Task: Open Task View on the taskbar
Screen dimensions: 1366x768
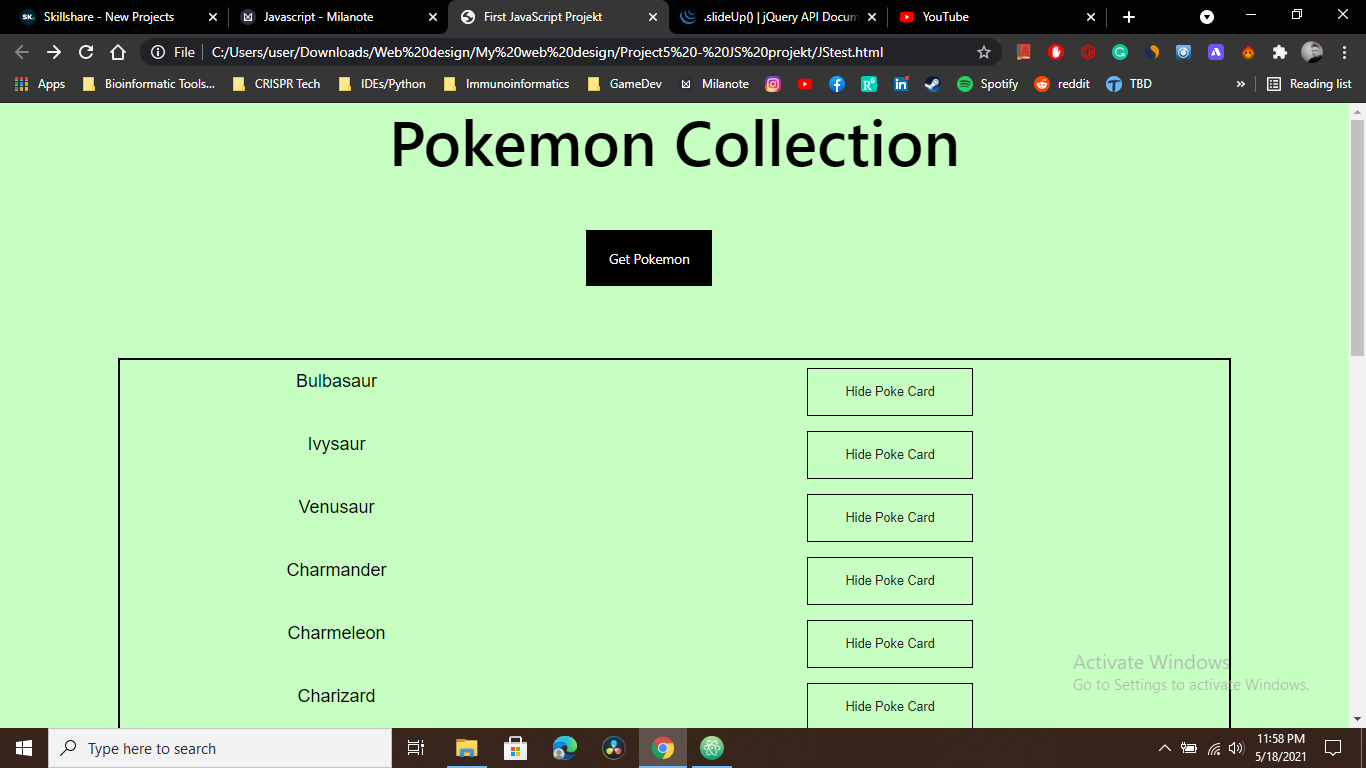Action: click(416, 748)
